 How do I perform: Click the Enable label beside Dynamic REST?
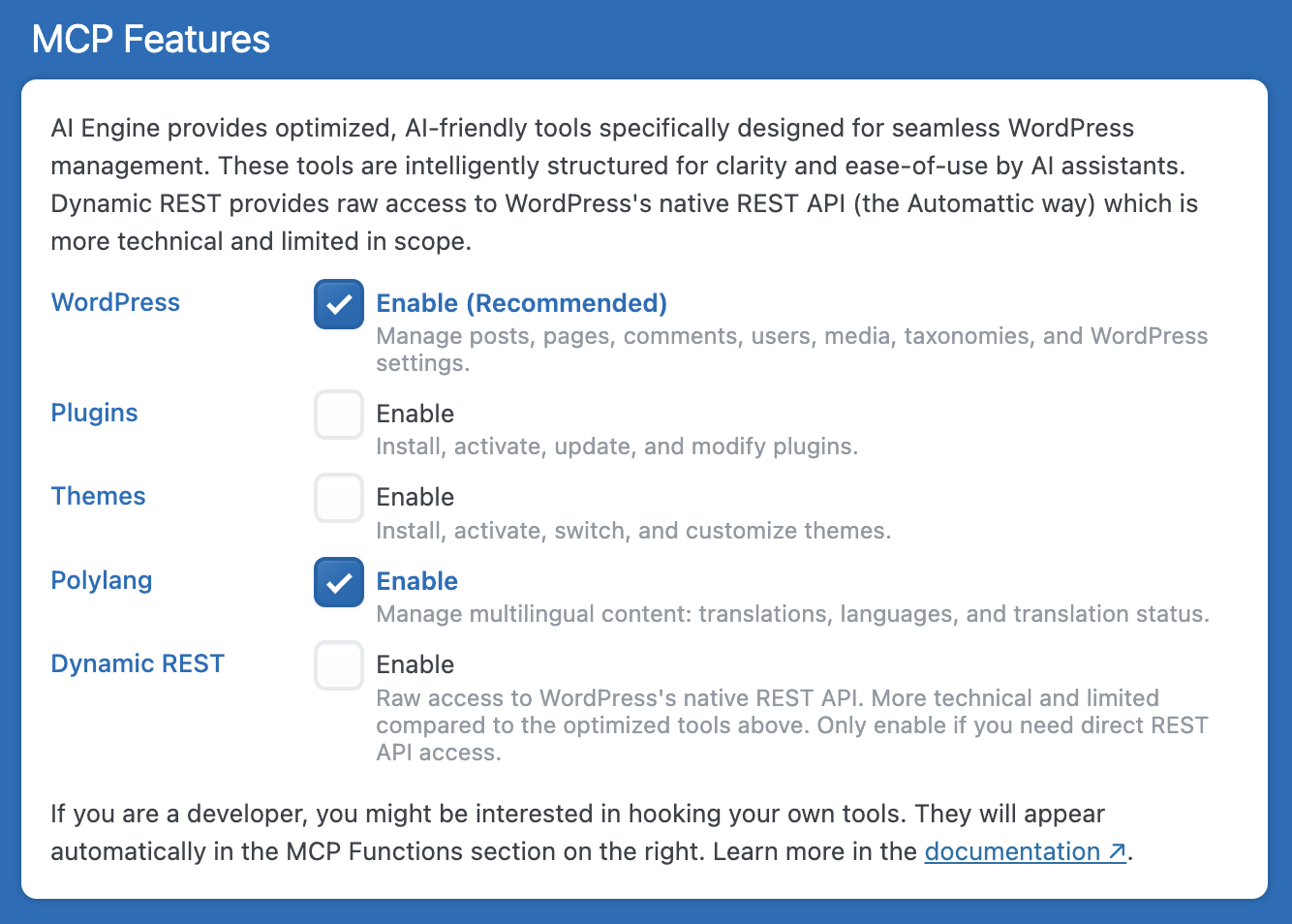(415, 664)
